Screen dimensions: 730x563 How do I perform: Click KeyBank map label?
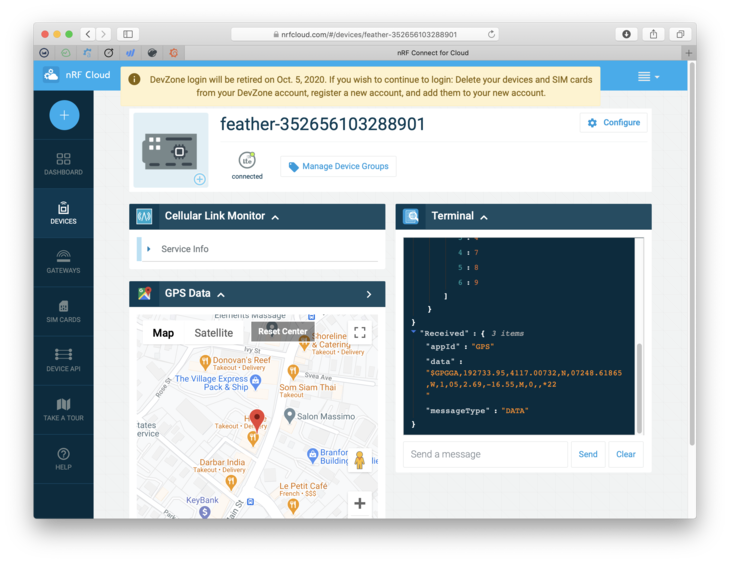click(202, 500)
